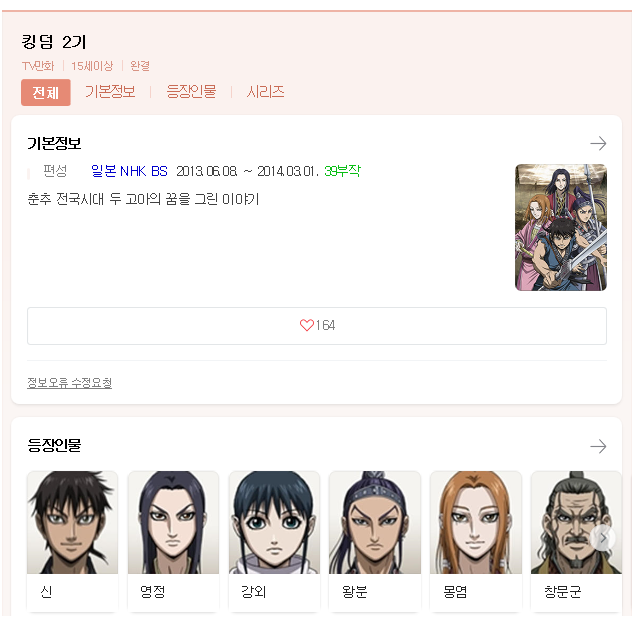The image size is (633, 629).
Task: Click the 164 likes button bar
Action: (x=317, y=326)
